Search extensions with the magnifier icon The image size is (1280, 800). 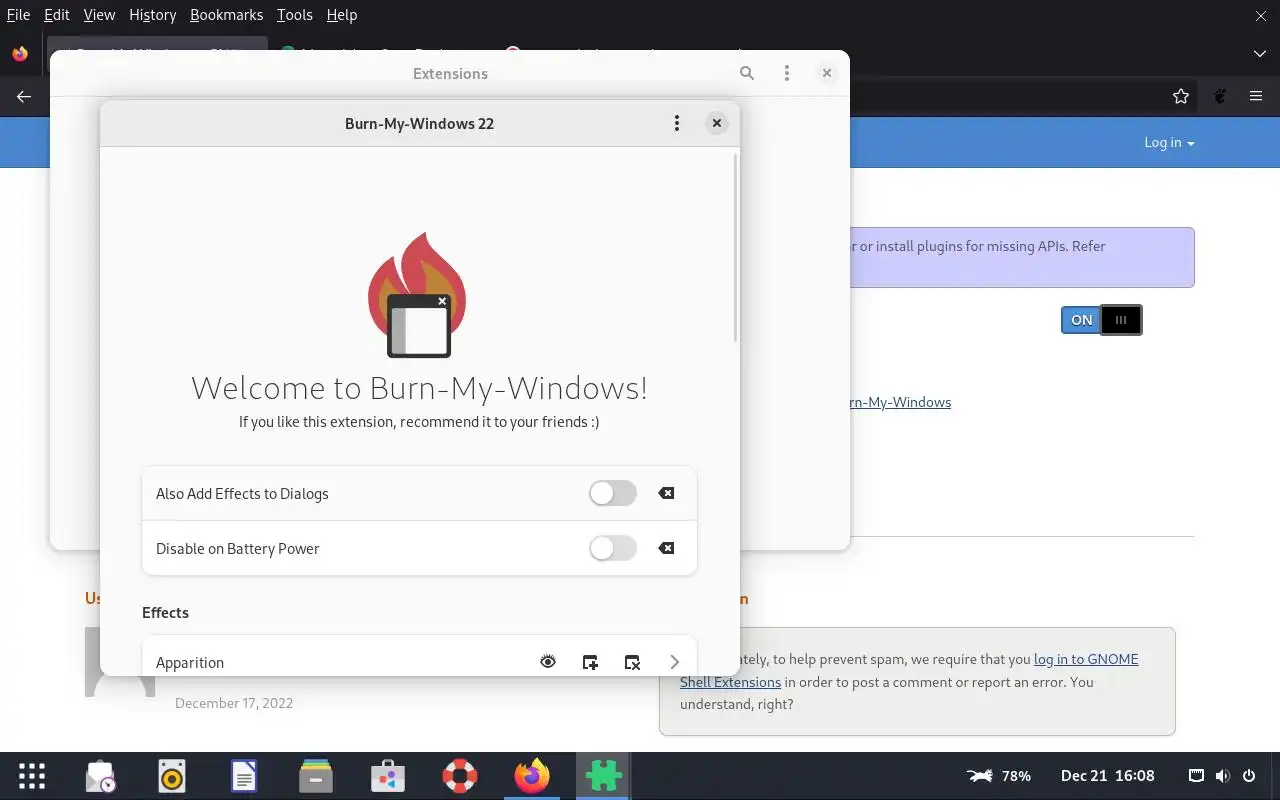pyautogui.click(x=747, y=73)
